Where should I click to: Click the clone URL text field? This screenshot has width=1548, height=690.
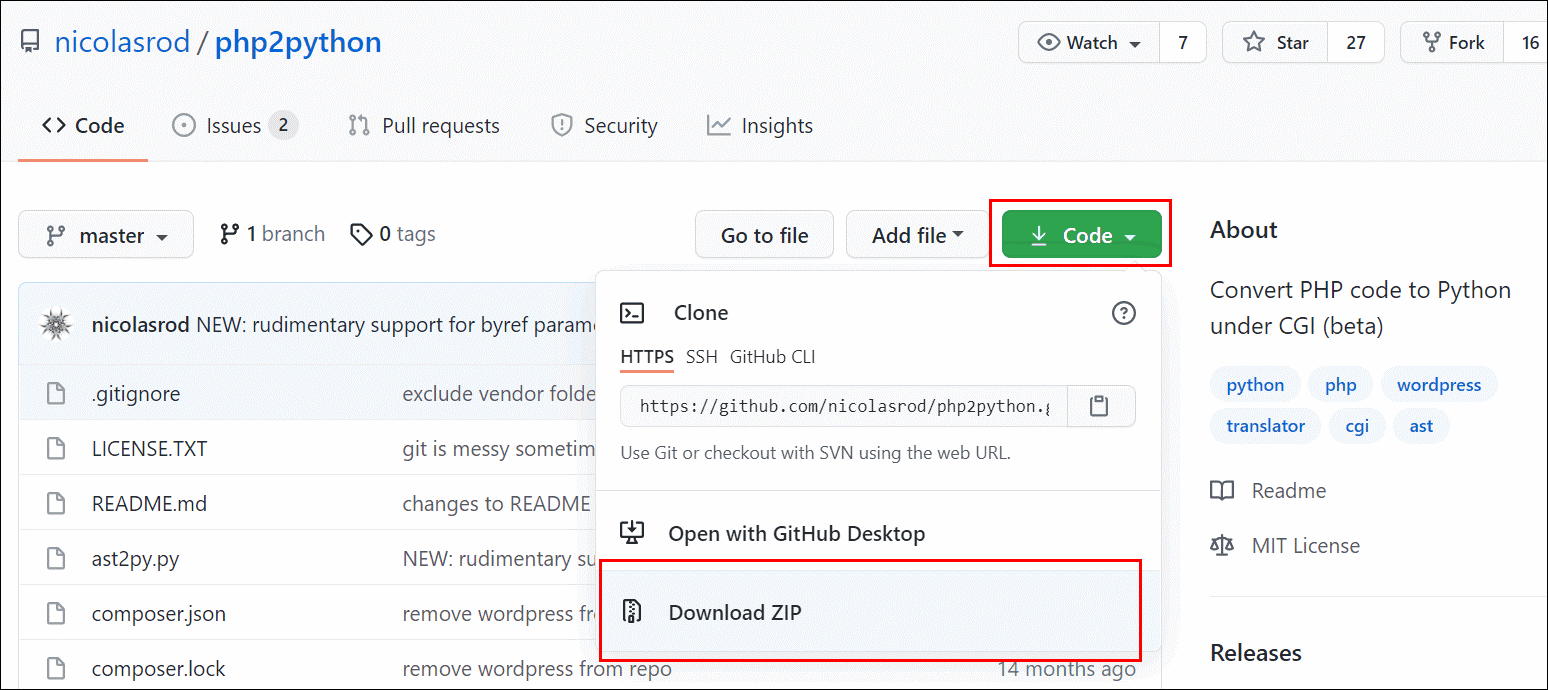(x=844, y=406)
